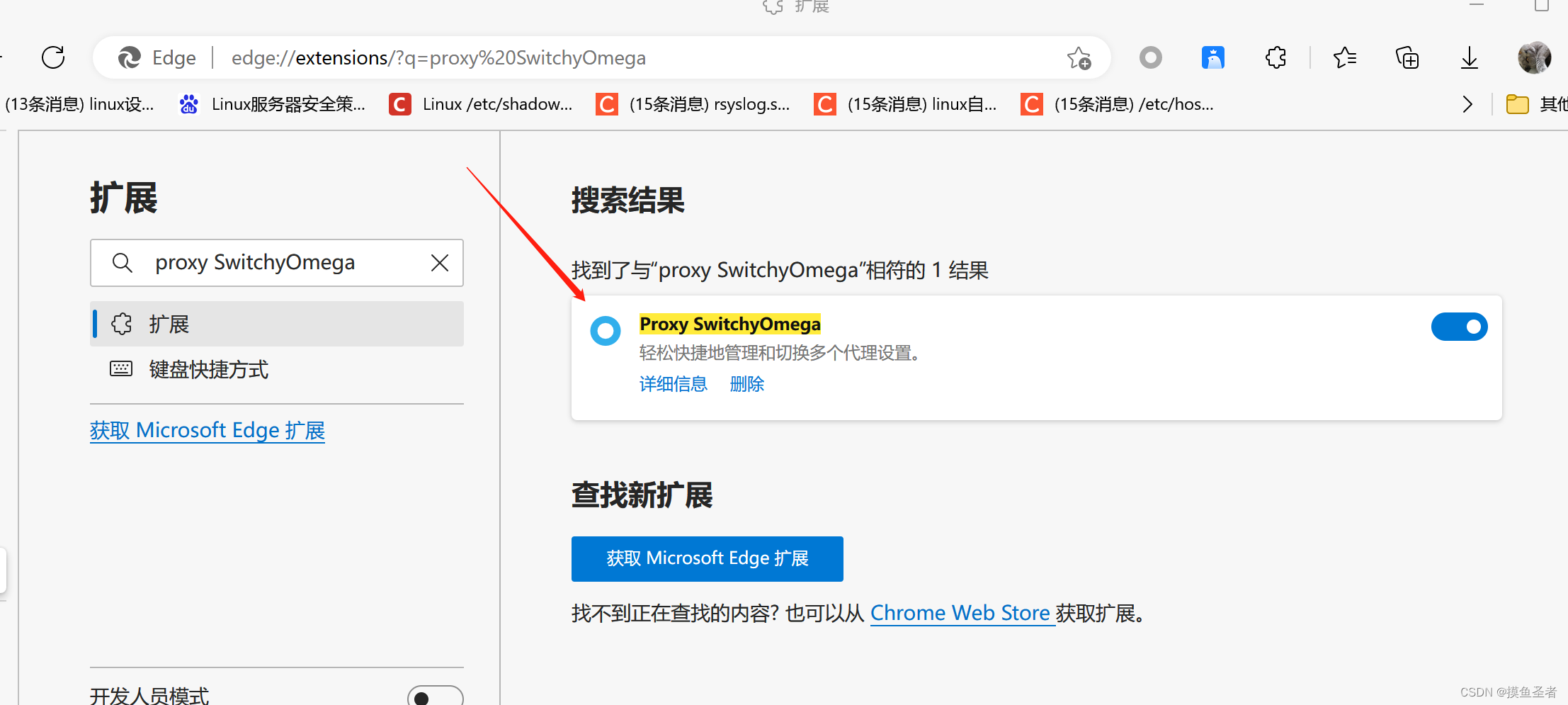Click the description 轻松快捷地管理和切换多个代理设置
1568x705 pixels.
pos(780,353)
